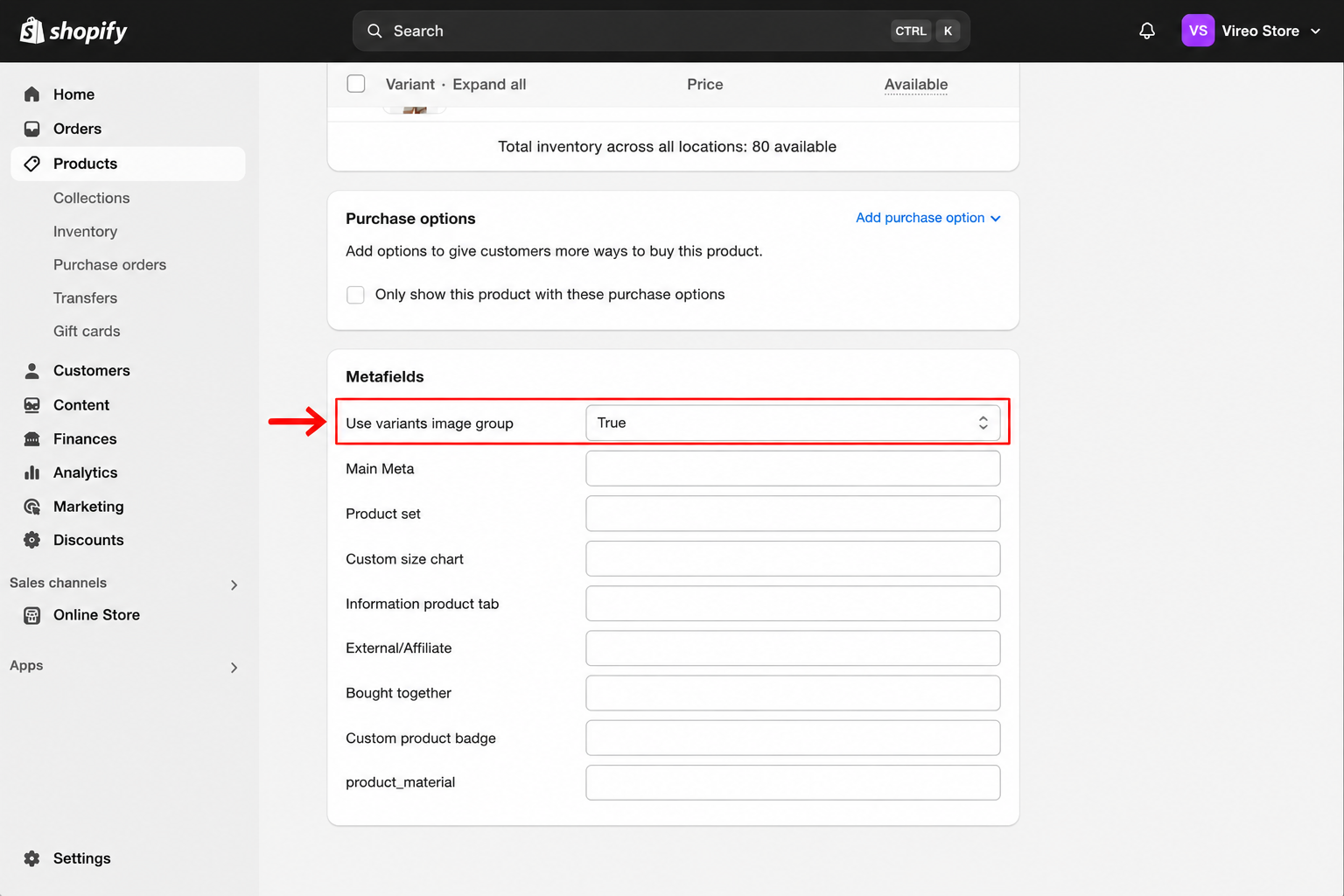Click the Finances bank icon
Image resolution: width=1344 pixels, height=896 pixels.
32,438
